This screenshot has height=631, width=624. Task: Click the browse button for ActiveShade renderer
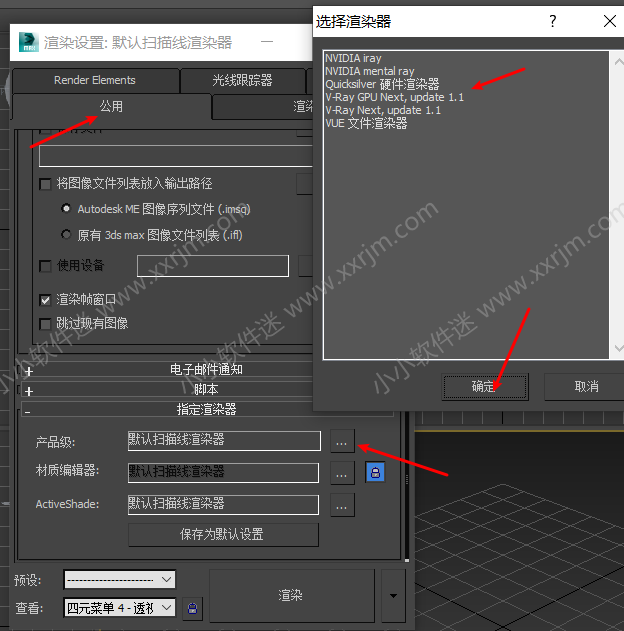342,505
